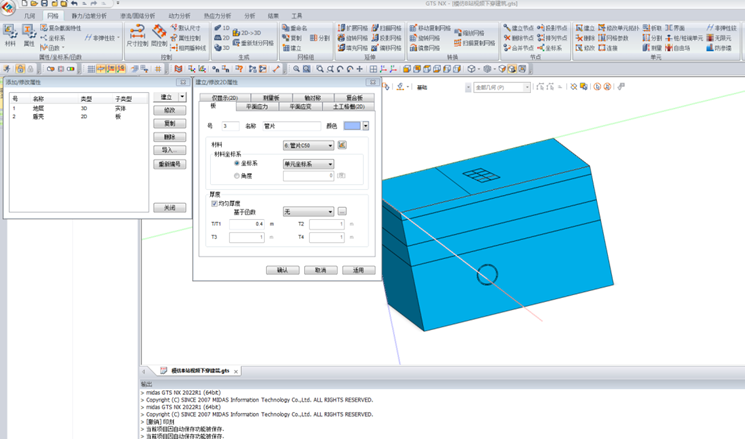The image size is (745, 439).
Task: Click the 重新编号 renumber button
Action: pos(170,164)
